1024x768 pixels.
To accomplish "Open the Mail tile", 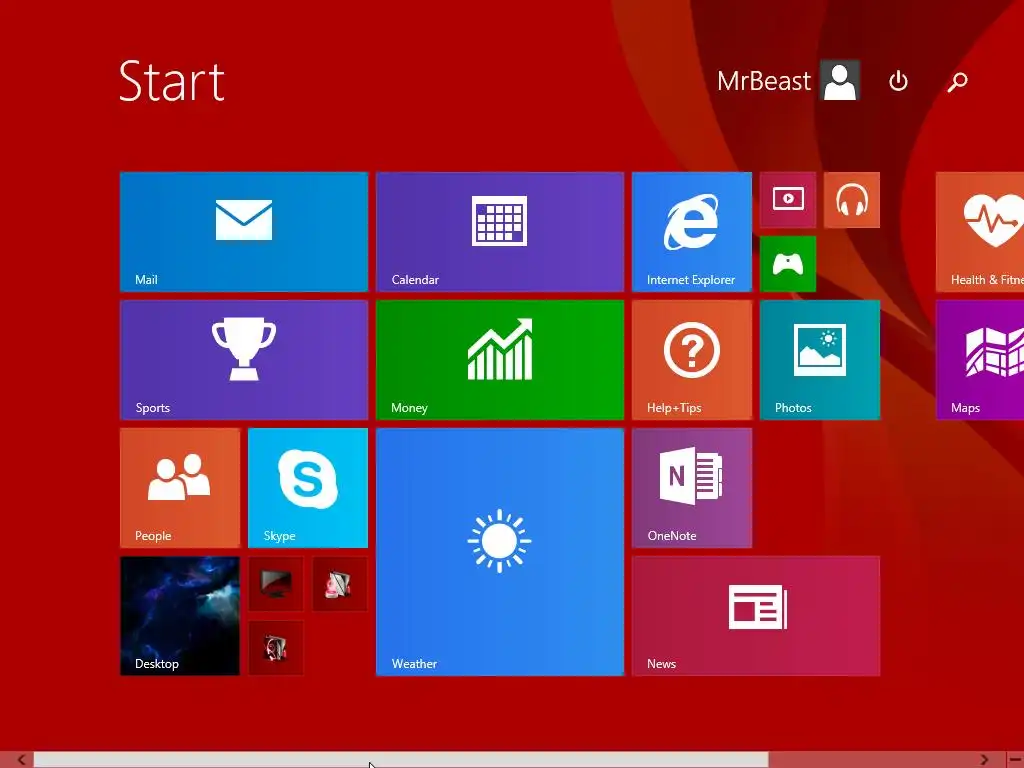I will pos(244,232).
